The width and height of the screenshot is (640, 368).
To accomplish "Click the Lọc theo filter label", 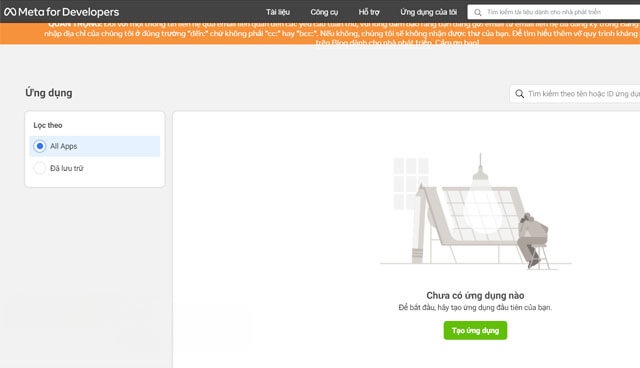I will 48,125.
